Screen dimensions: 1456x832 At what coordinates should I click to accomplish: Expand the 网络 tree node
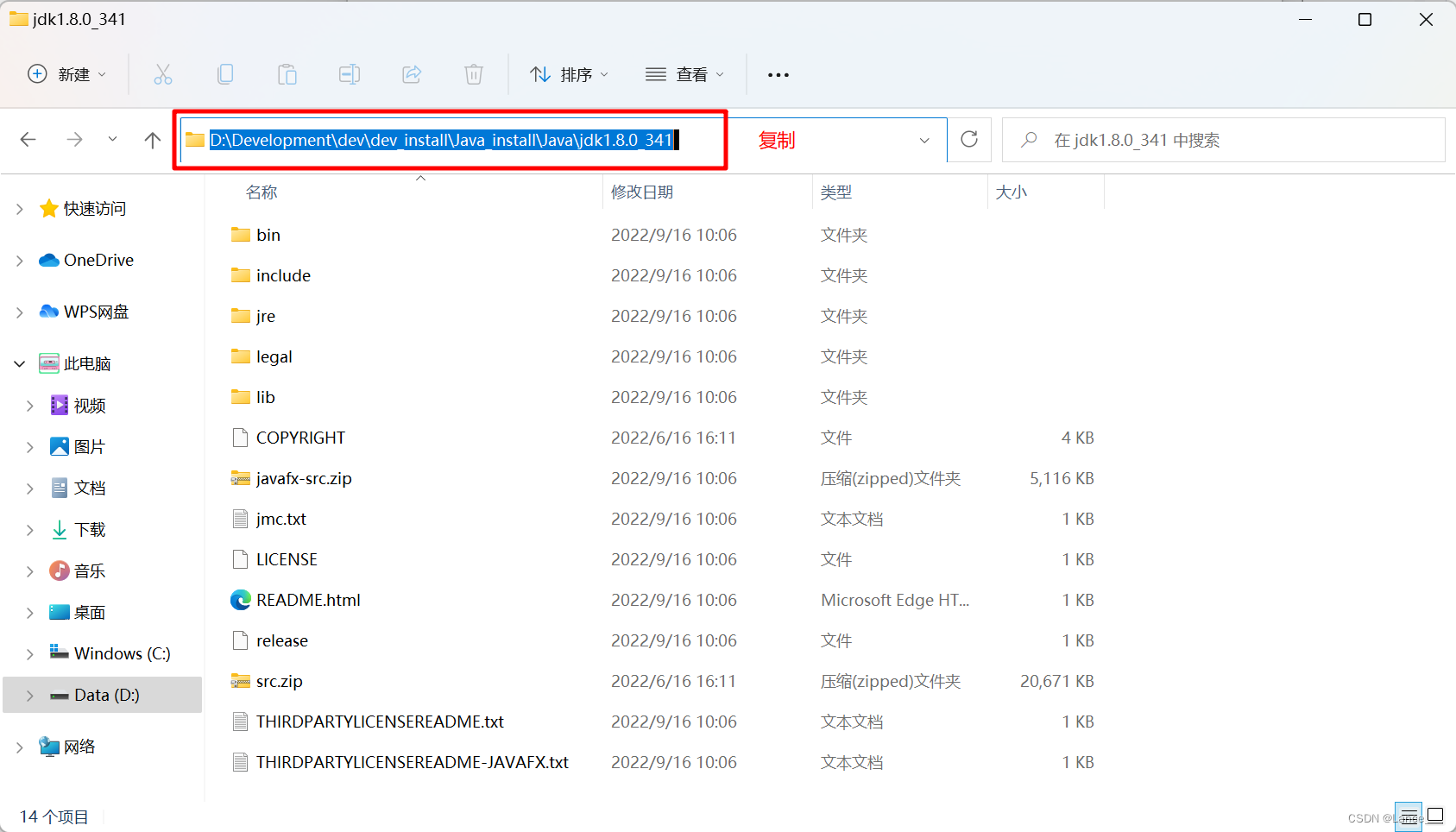[19, 747]
